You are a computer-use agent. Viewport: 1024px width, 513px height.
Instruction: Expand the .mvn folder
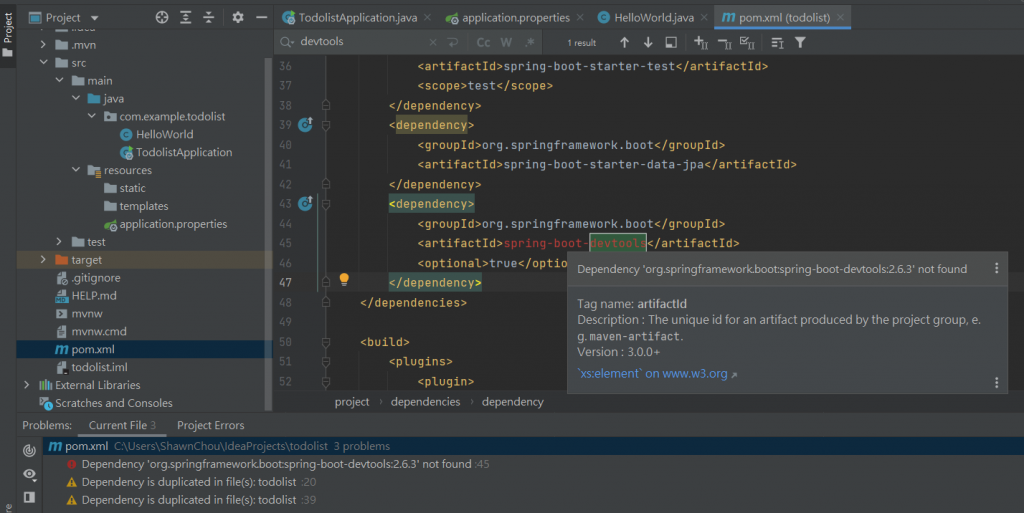tap(43, 44)
